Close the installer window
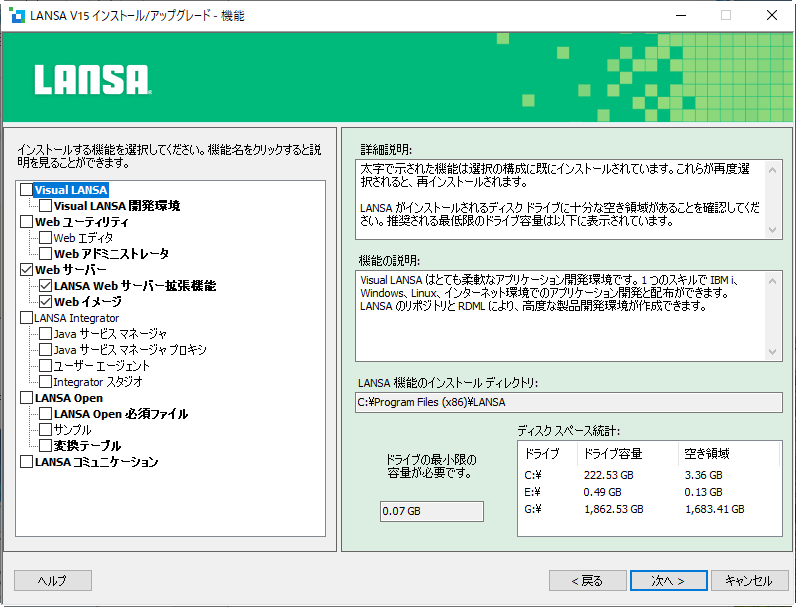The height and width of the screenshot is (607, 796). pos(772,15)
